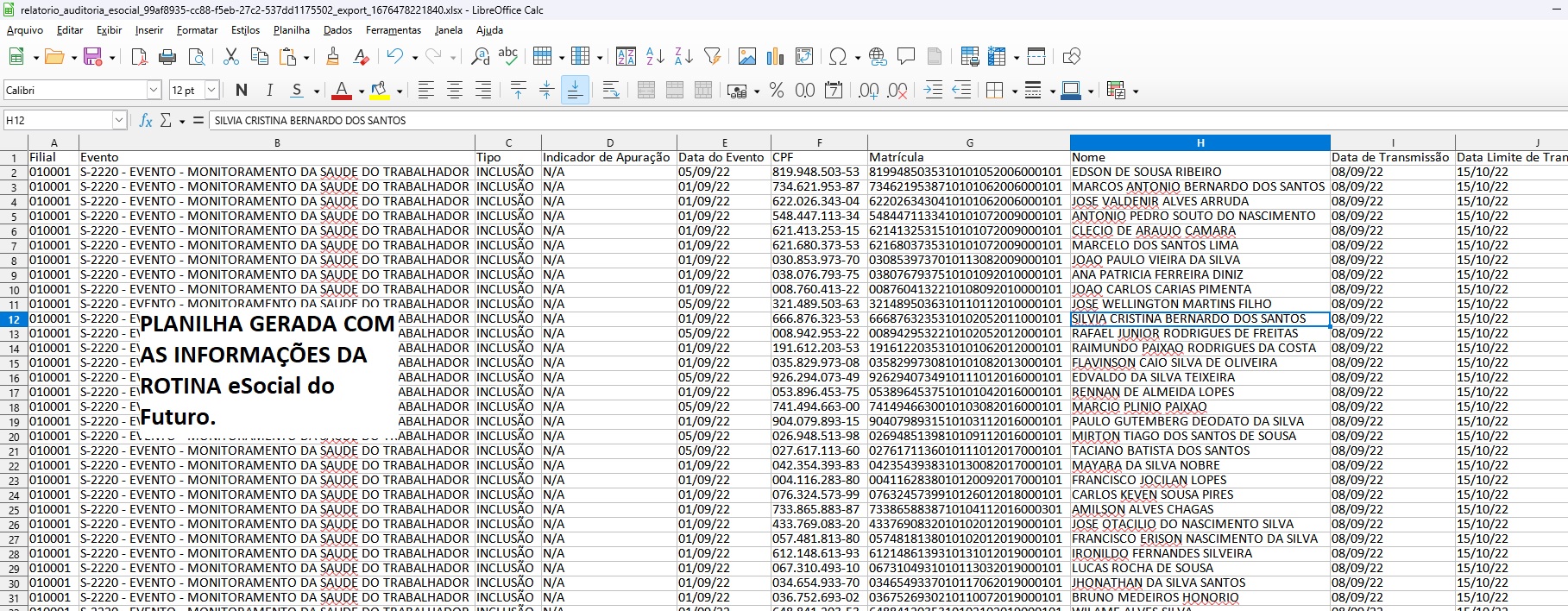Open the Dados menu
The image size is (1568, 611).
(337, 30)
